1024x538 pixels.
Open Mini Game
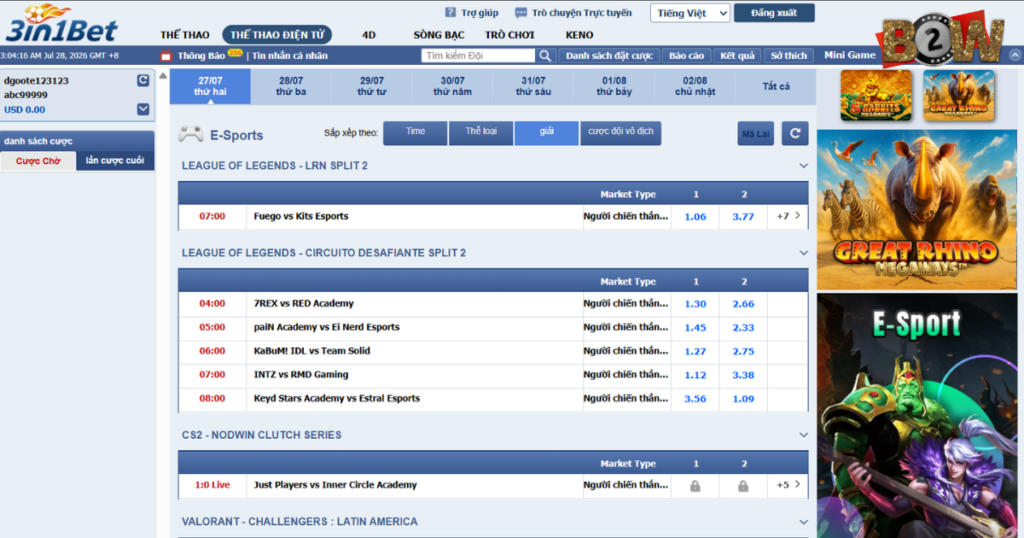click(850, 55)
